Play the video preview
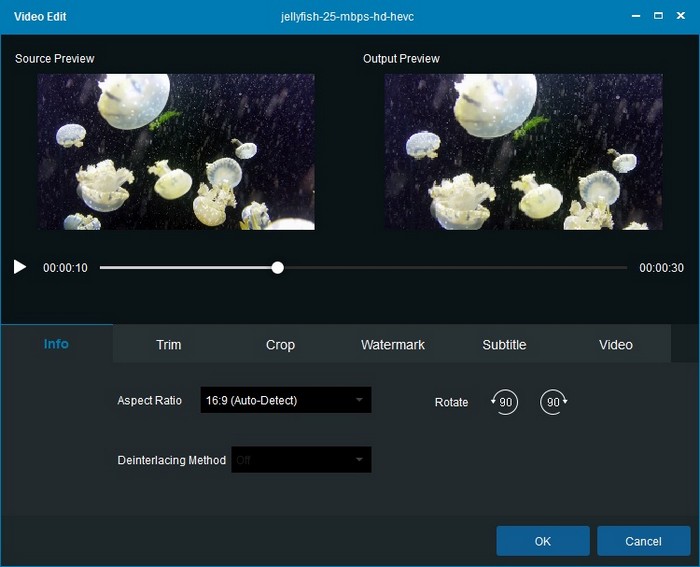The image size is (700, 567). tap(20, 267)
